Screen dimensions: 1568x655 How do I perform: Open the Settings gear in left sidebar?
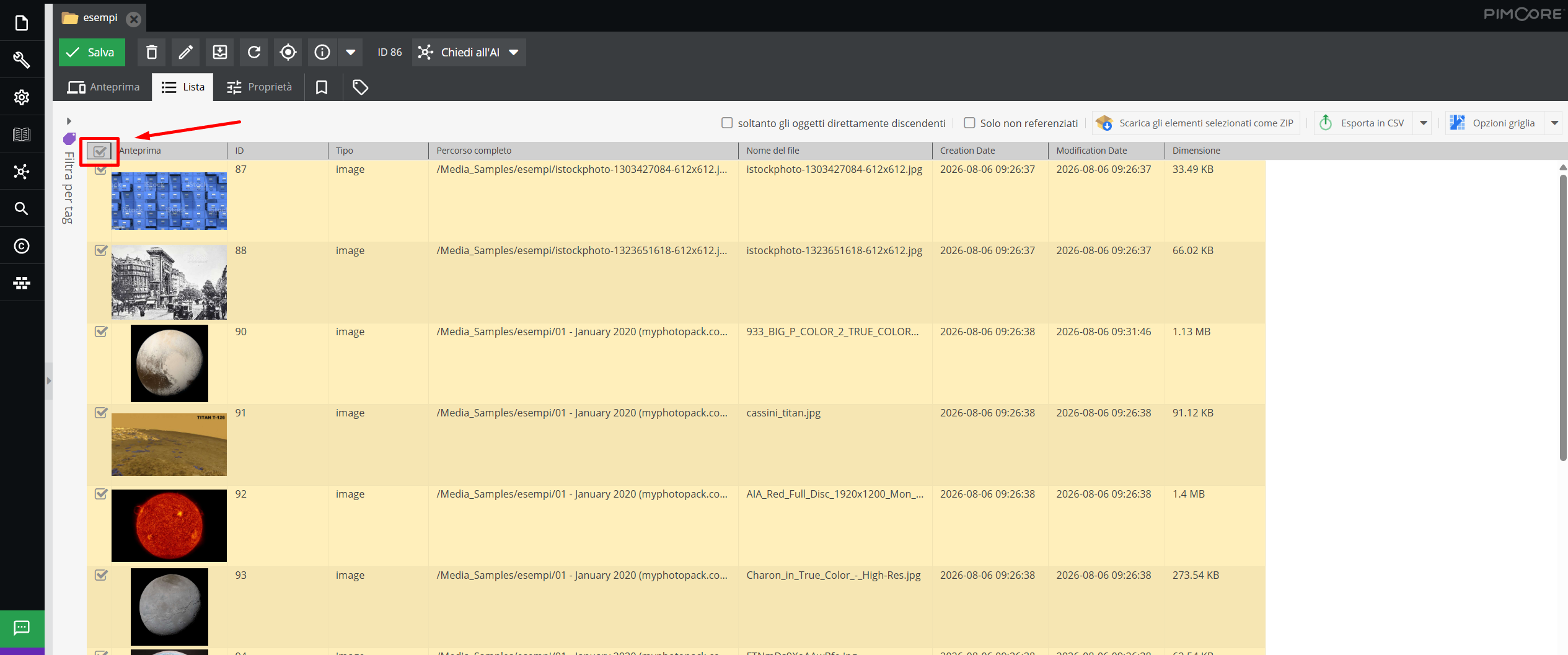click(x=22, y=97)
